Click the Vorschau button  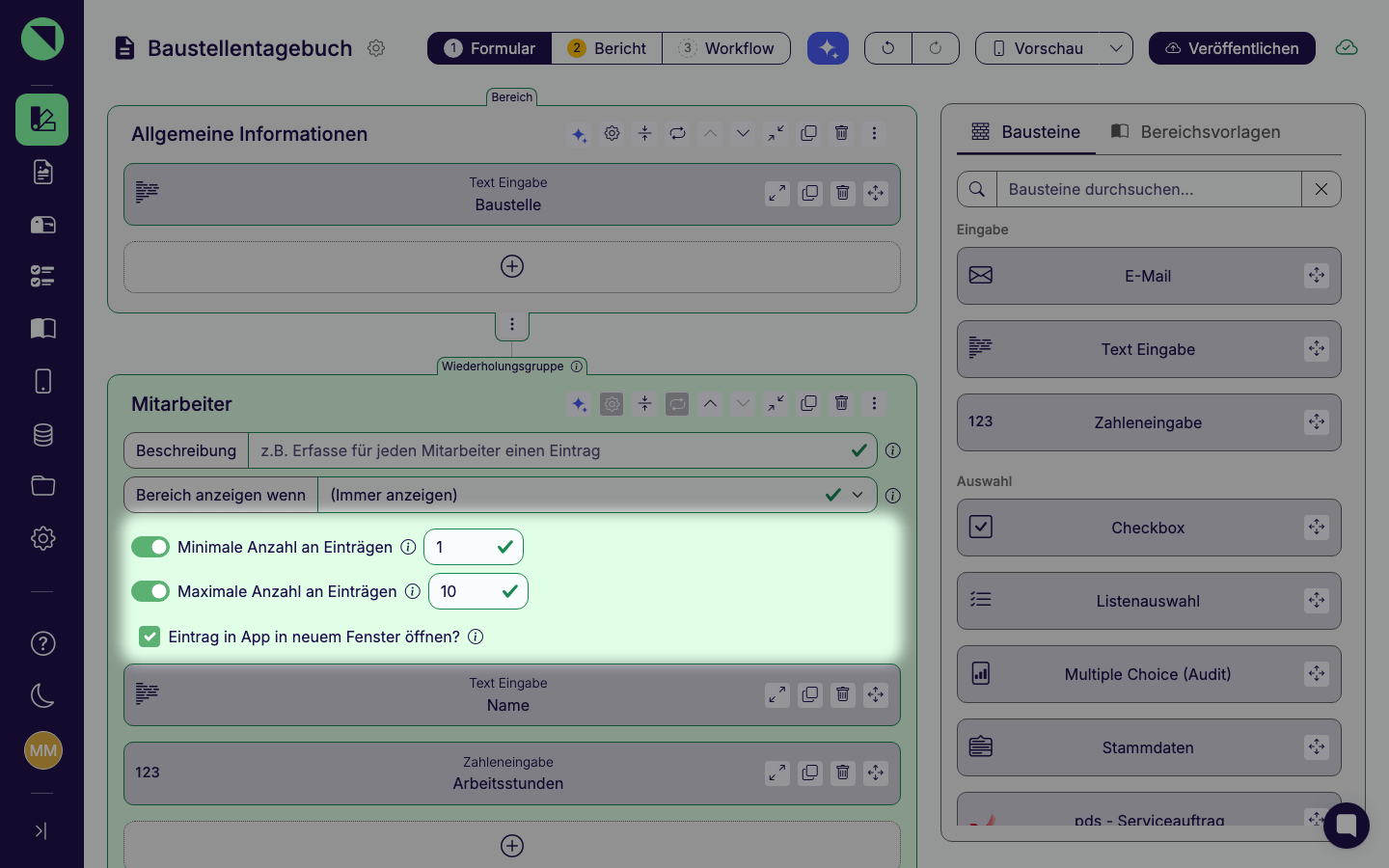click(1037, 48)
